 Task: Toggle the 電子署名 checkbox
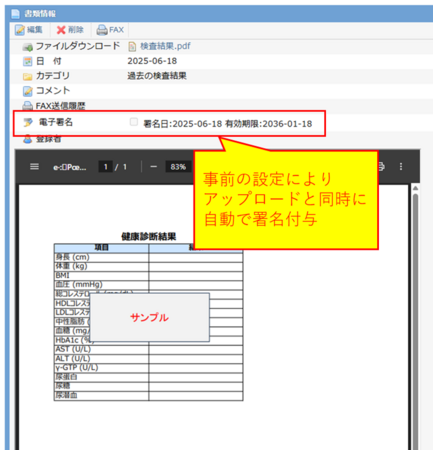point(134,122)
